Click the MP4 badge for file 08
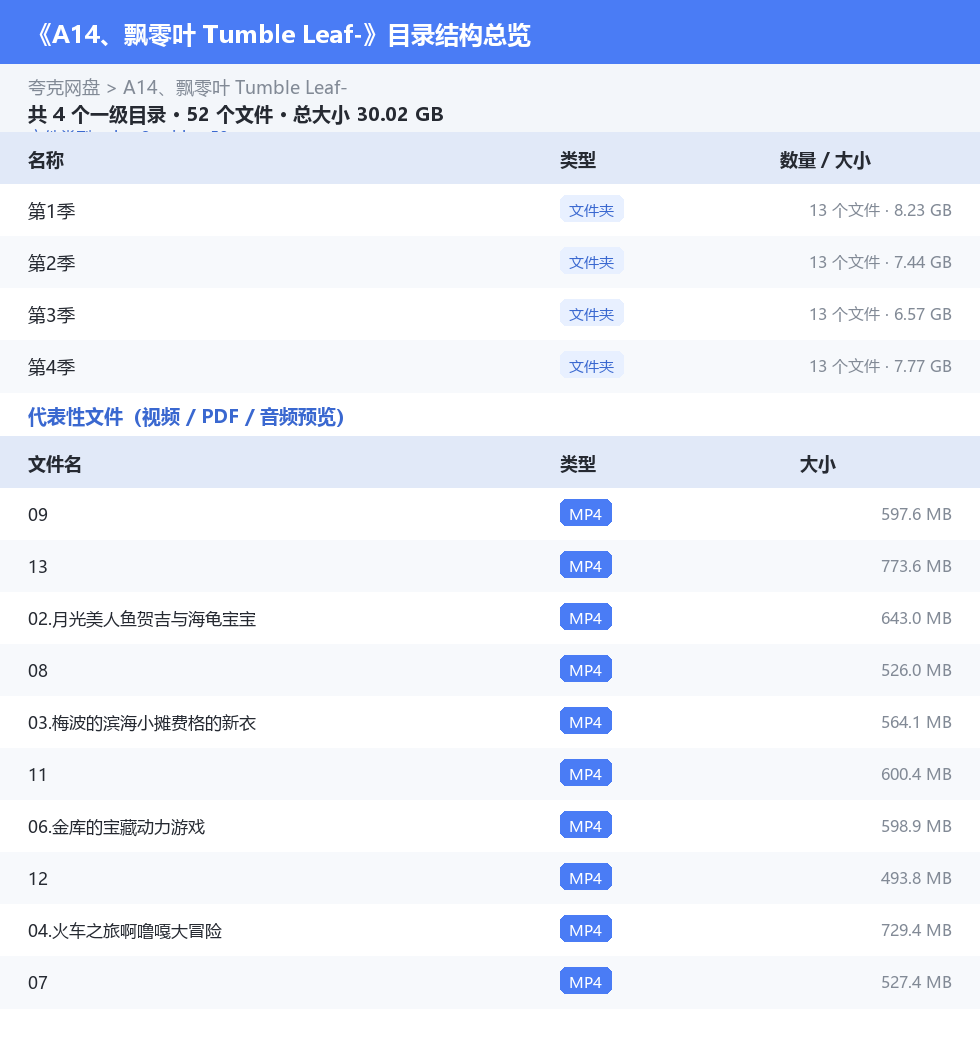 pos(585,670)
